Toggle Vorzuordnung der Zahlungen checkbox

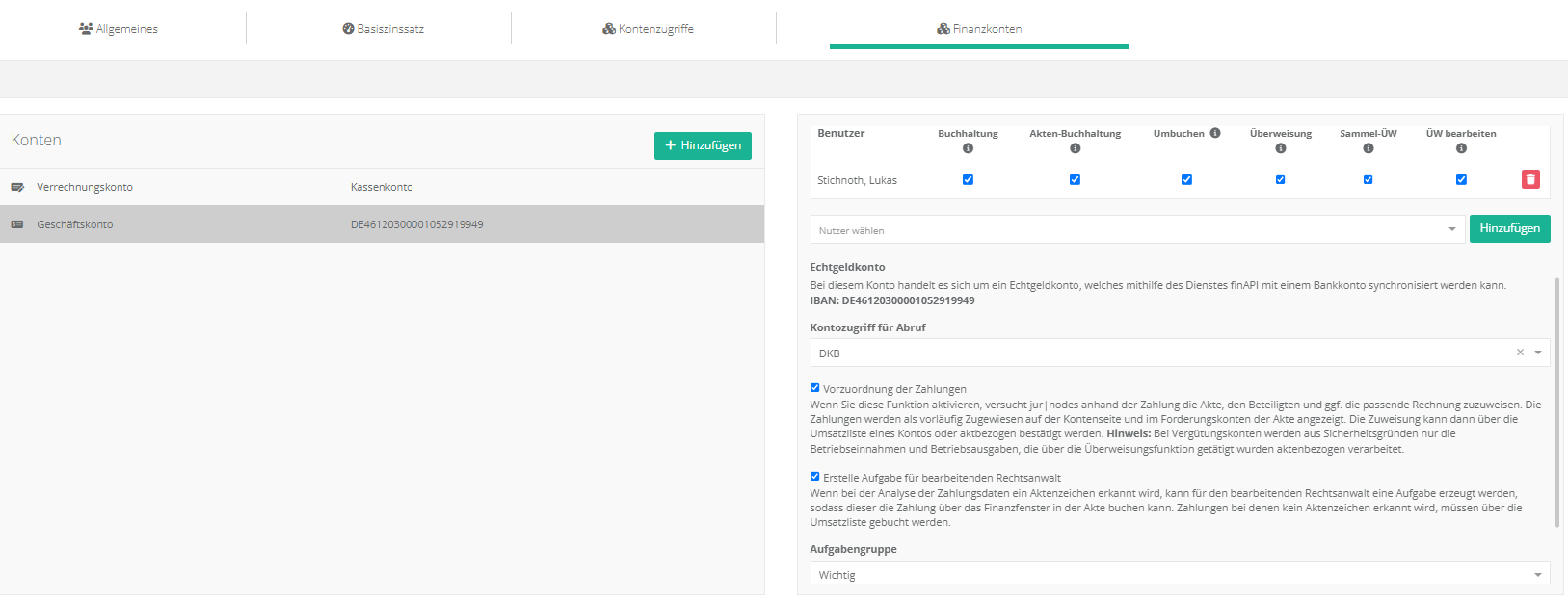click(x=814, y=388)
